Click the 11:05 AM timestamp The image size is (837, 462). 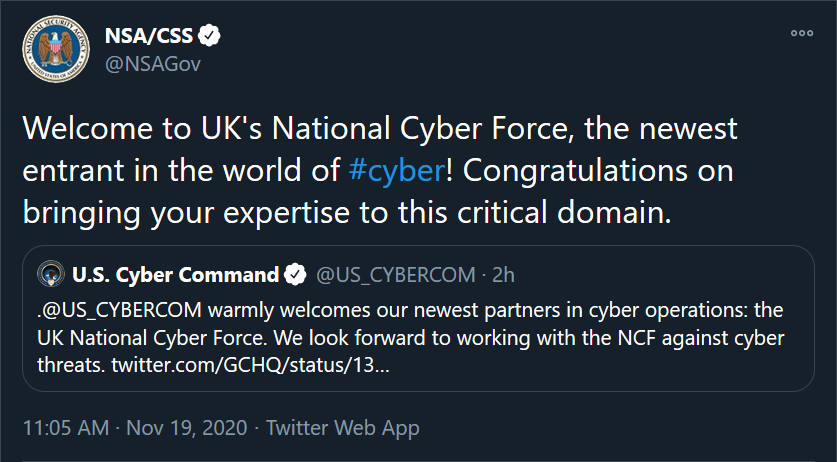tap(66, 428)
